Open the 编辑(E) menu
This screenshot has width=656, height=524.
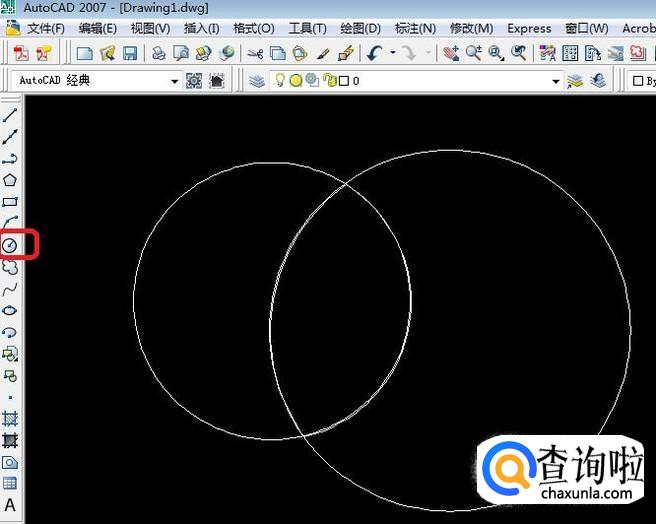coord(98,28)
